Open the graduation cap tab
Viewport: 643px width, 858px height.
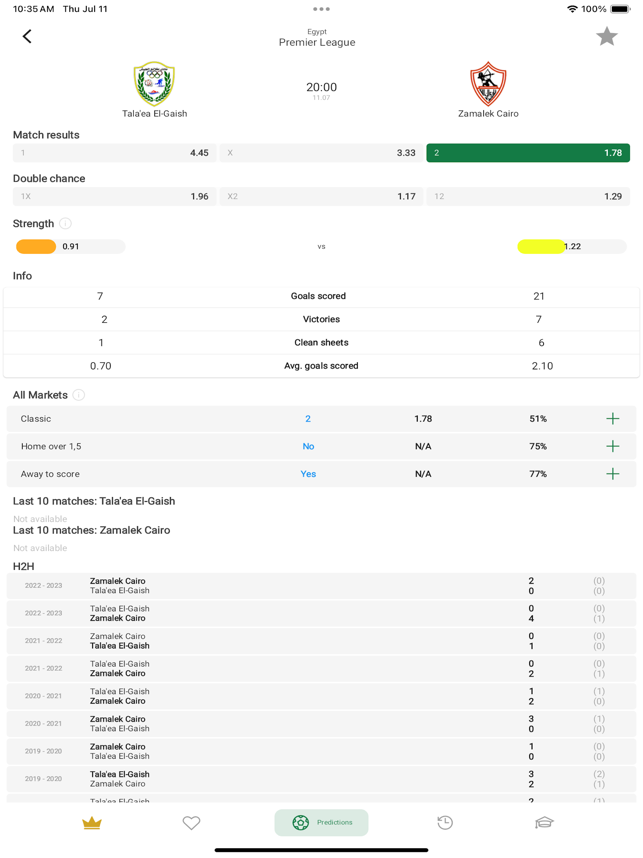[x=544, y=822]
